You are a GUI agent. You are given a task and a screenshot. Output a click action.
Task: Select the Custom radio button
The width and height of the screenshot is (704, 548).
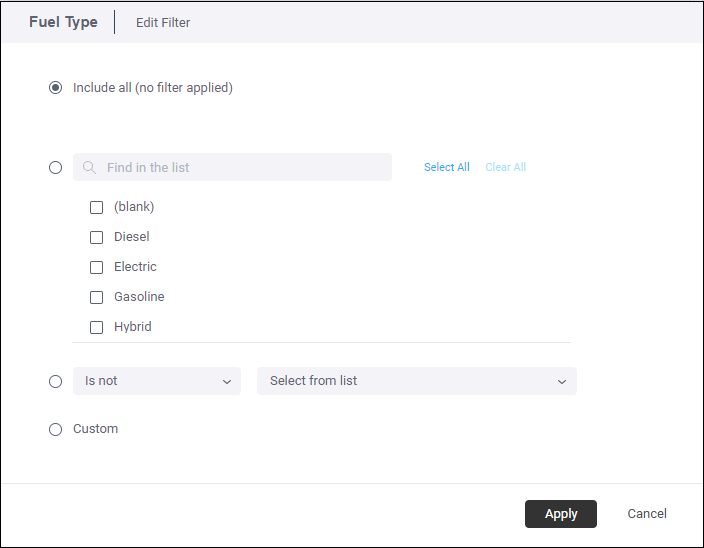[x=55, y=430]
